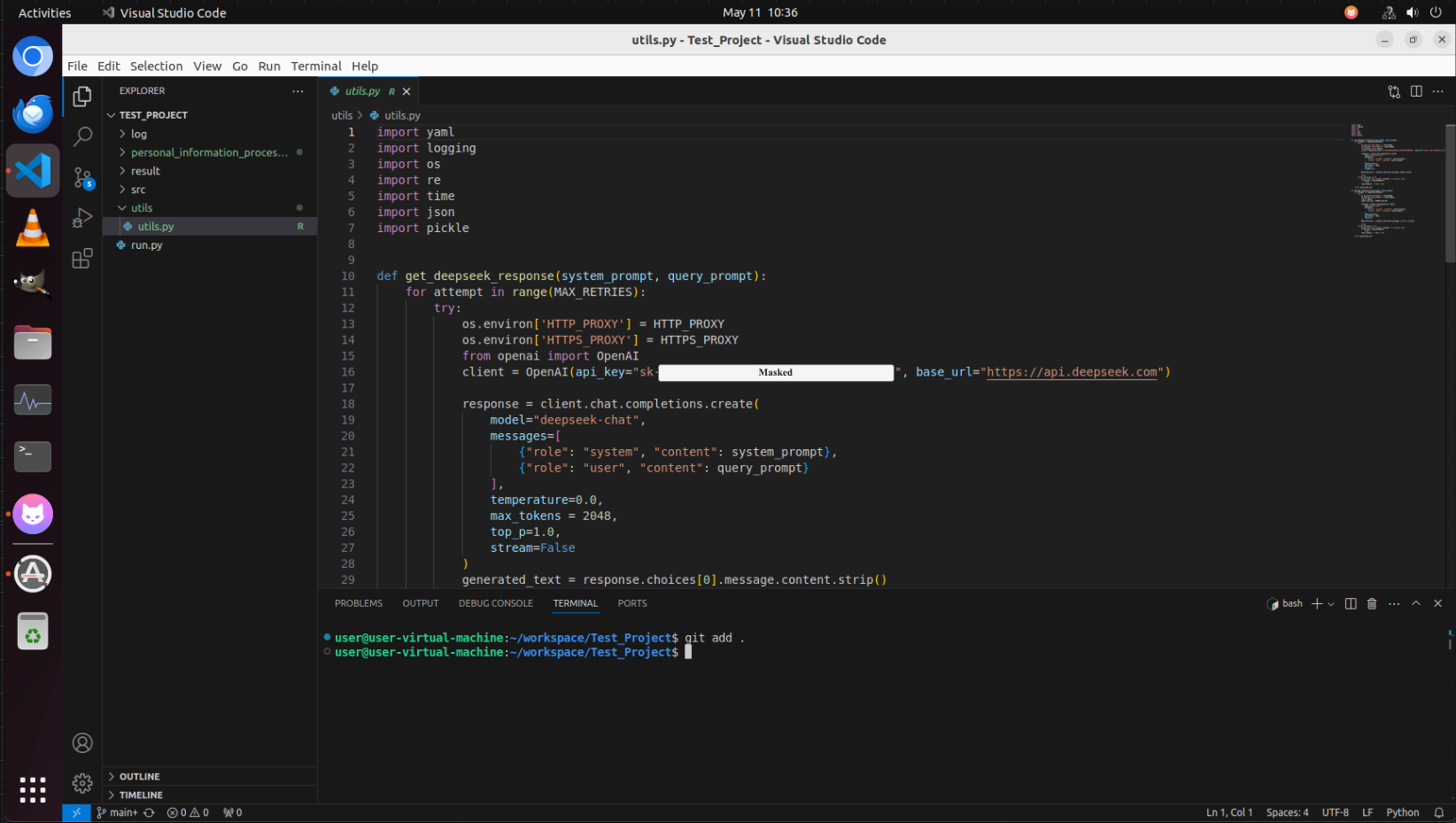Open the Run menu

pos(269,66)
